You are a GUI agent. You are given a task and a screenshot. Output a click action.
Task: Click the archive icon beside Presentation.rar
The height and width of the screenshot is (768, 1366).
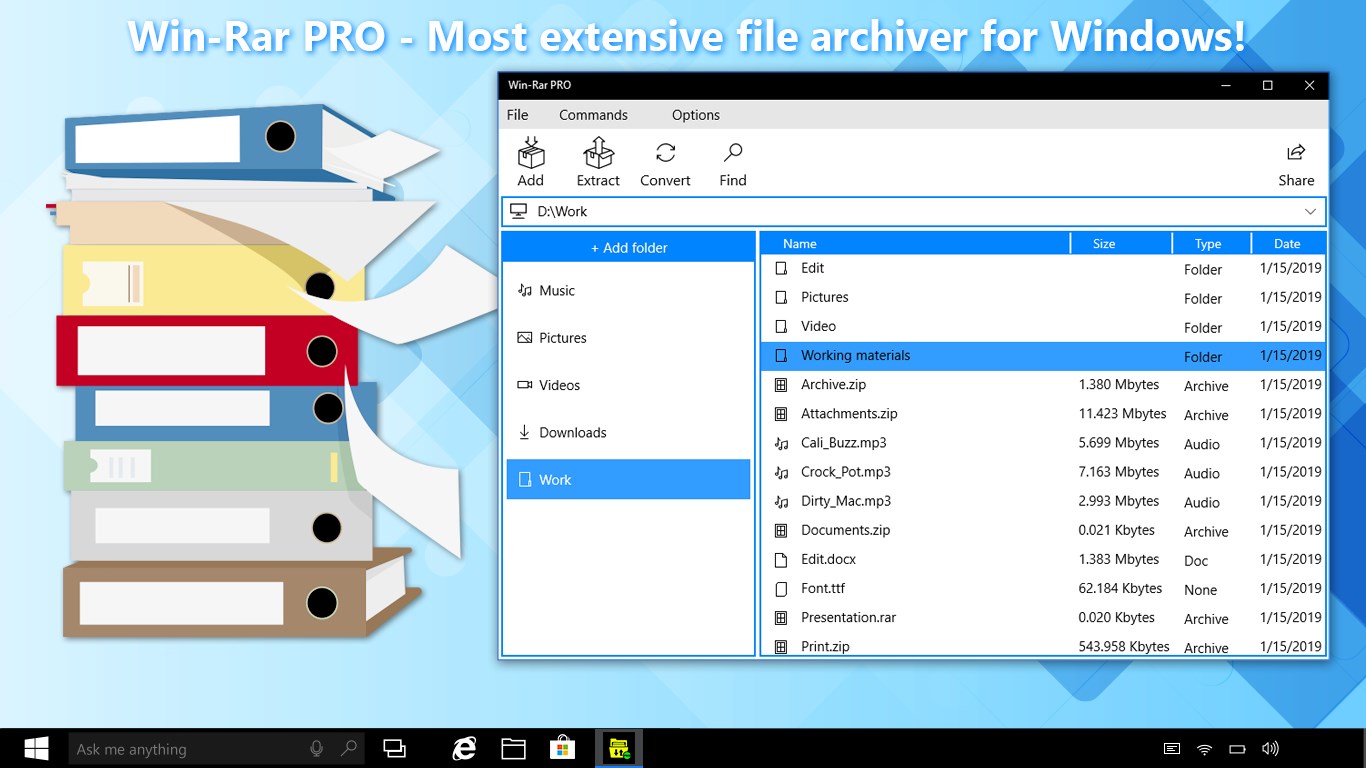pyautogui.click(x=782, y=617)
